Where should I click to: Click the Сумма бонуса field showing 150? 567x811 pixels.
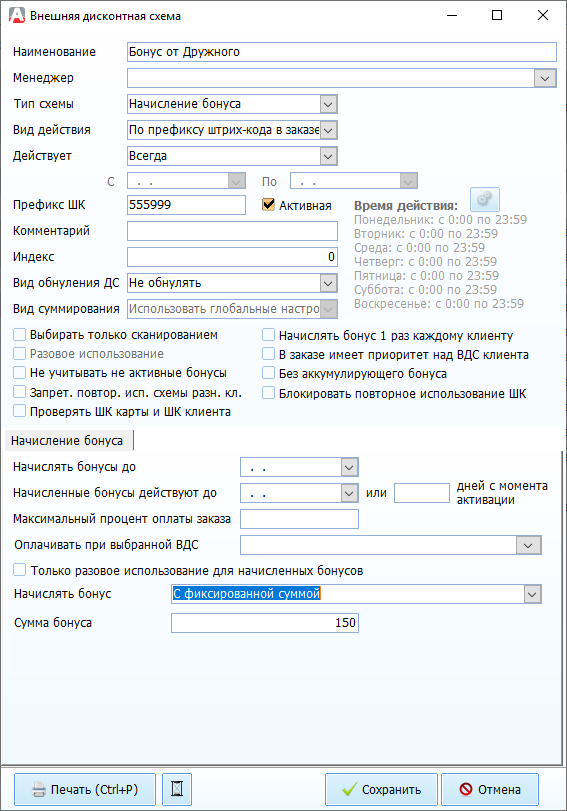265,623
